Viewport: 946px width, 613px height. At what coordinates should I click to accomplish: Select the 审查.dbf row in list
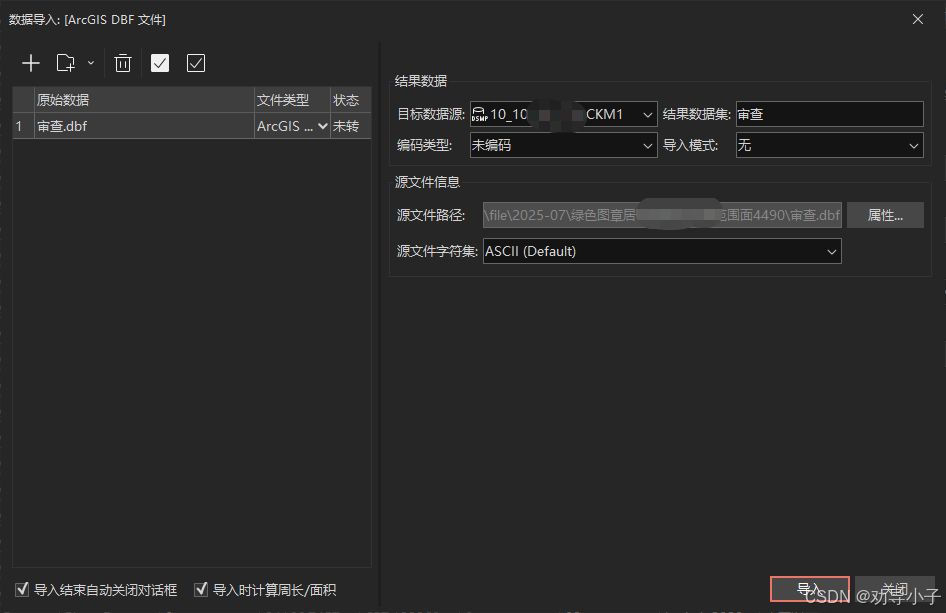pos(192,126)
